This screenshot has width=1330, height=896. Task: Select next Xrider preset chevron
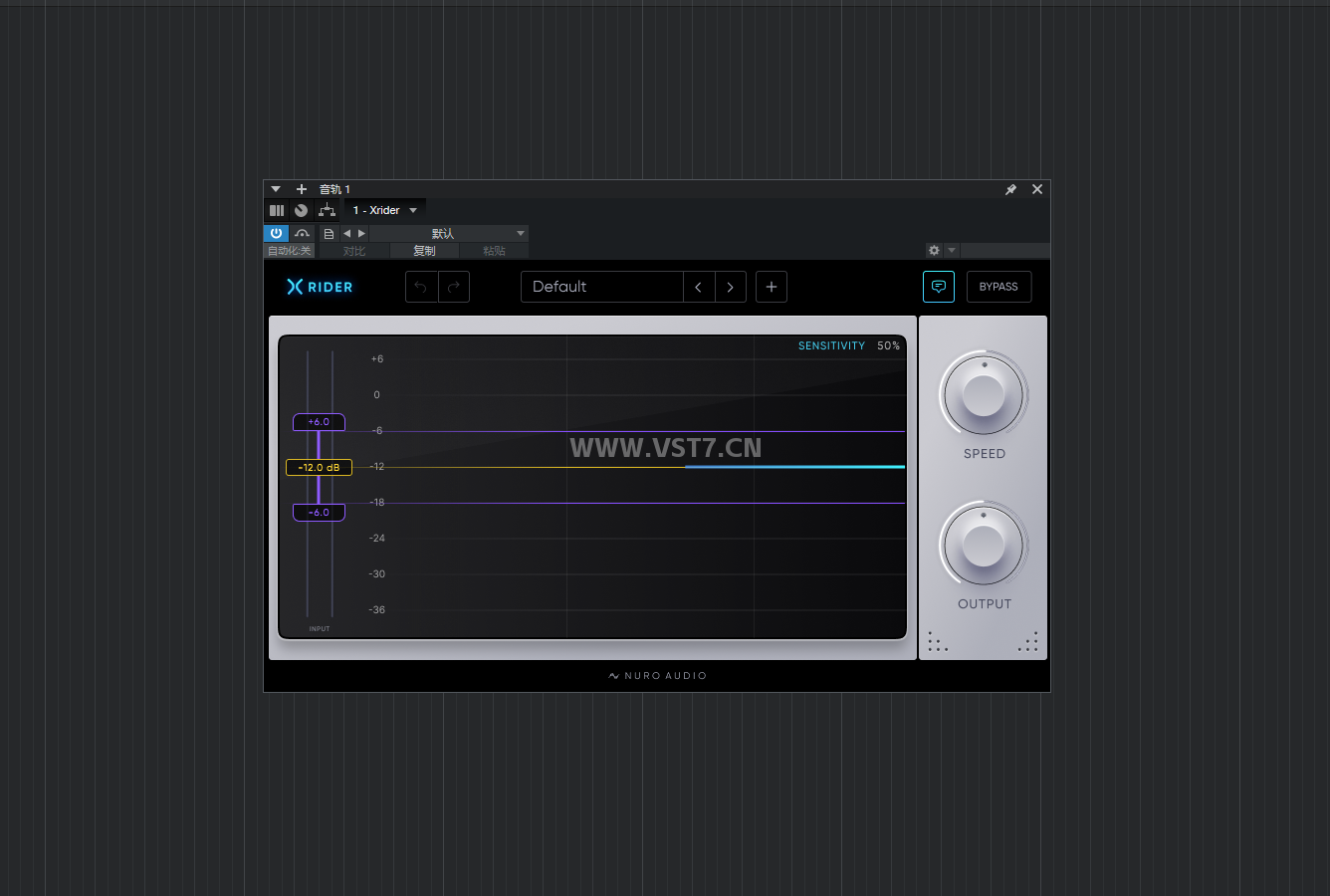(x=731, y=287)
